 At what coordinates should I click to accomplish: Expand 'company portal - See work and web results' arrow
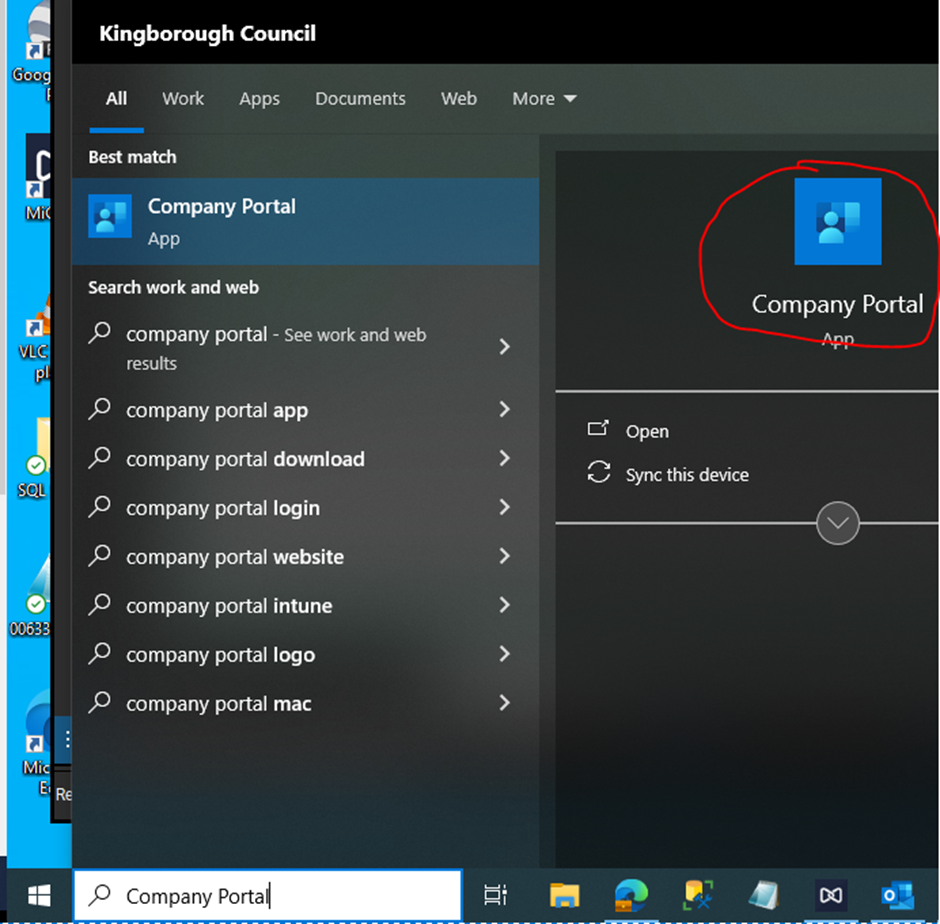(504, 346)
